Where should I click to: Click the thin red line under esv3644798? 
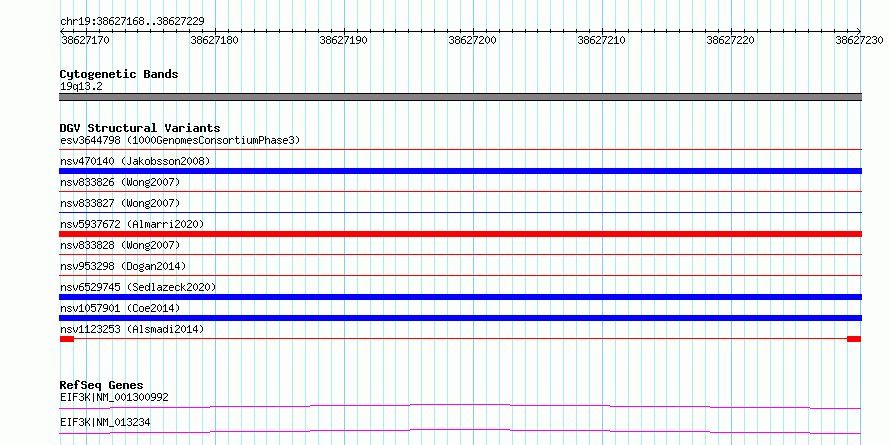(x=460, y=150)
